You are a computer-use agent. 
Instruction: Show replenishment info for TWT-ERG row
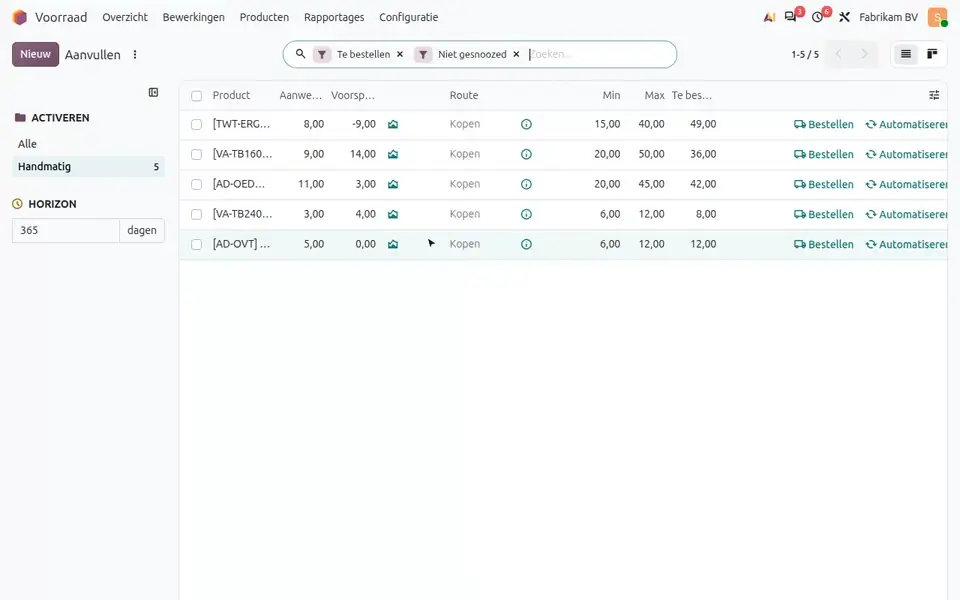coord(526,124)
